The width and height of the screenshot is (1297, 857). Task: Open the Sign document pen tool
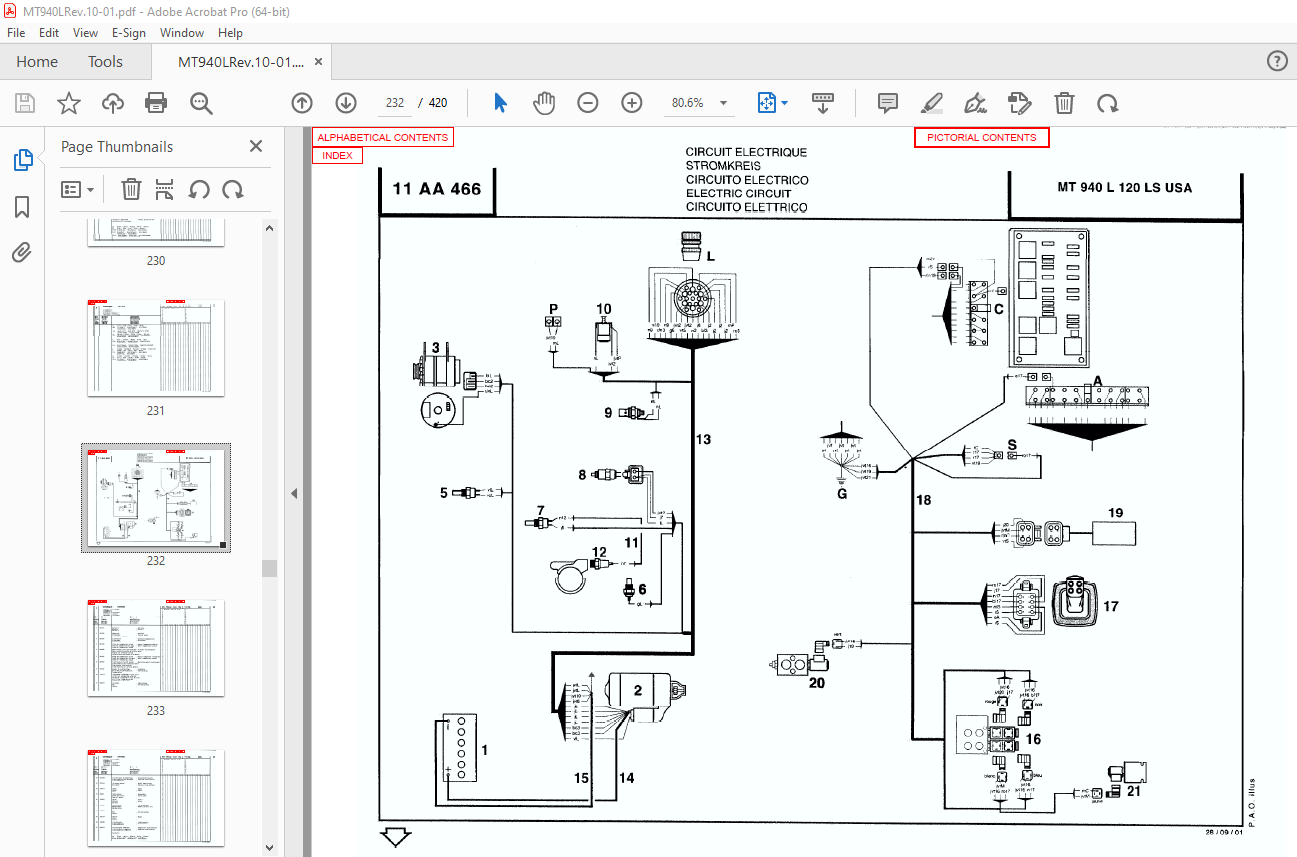pyautogui.click(x=975, y=103)
